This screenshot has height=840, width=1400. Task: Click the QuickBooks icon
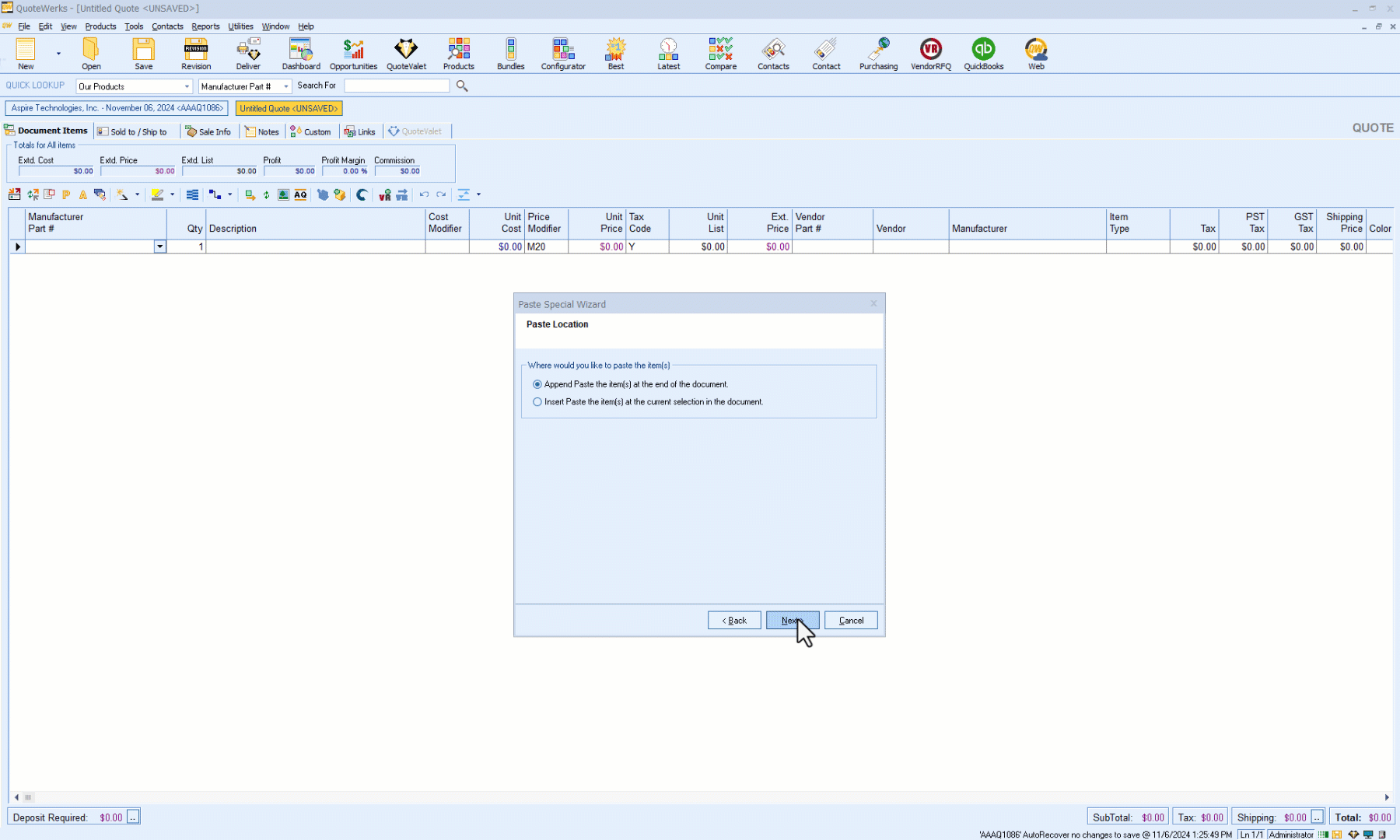tap(983, 54)
